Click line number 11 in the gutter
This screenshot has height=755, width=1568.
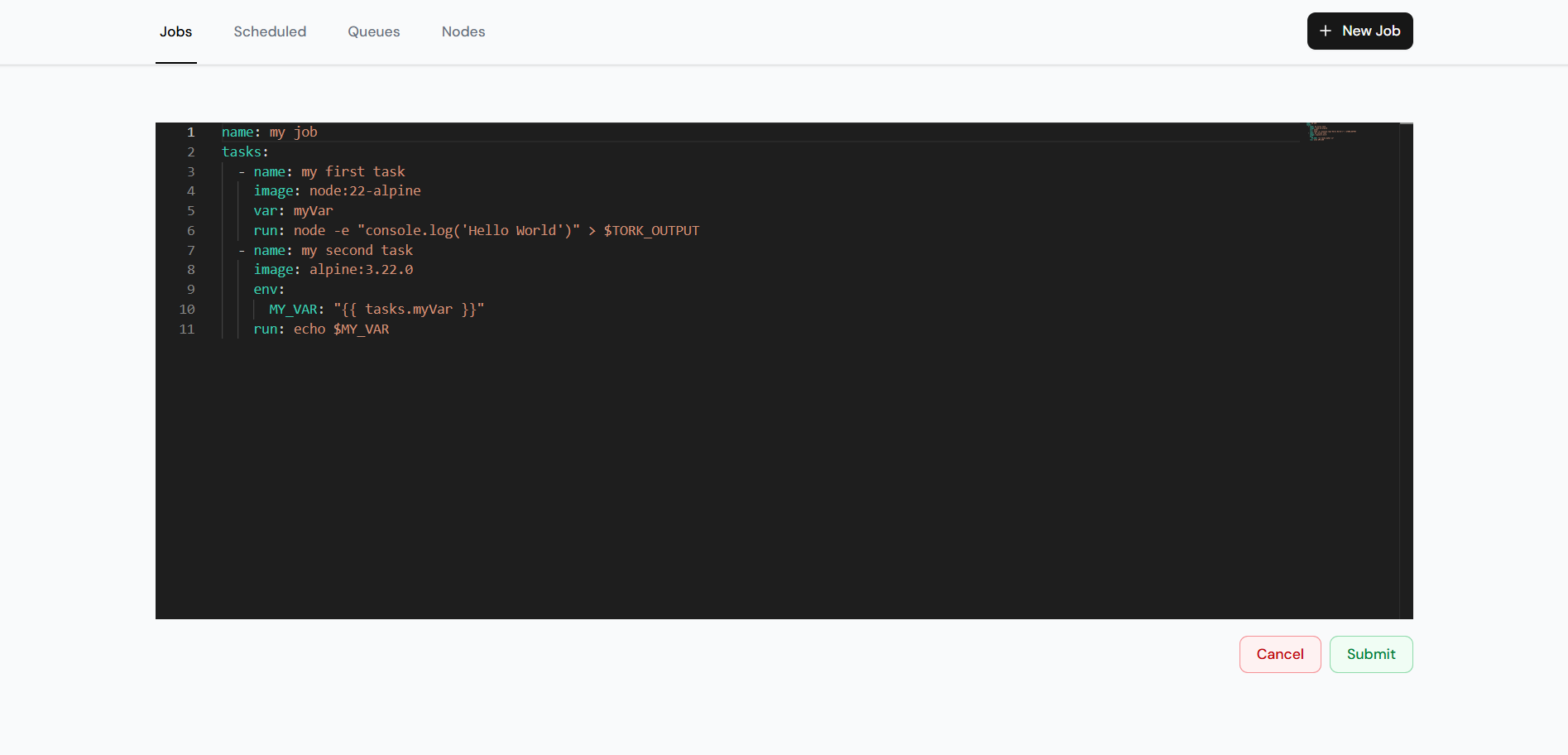pos(187,329)
